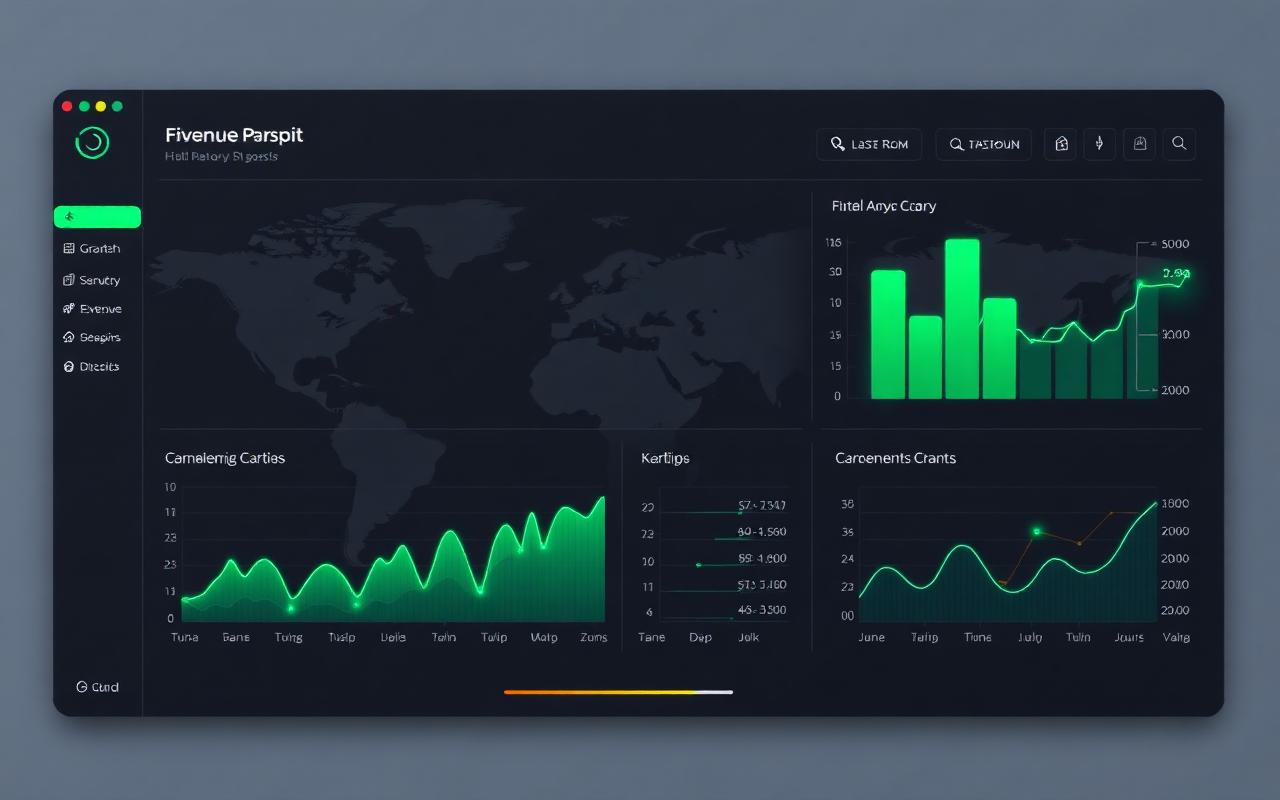Click the house-shaped toolbar icon

[x=1061, y=144]
